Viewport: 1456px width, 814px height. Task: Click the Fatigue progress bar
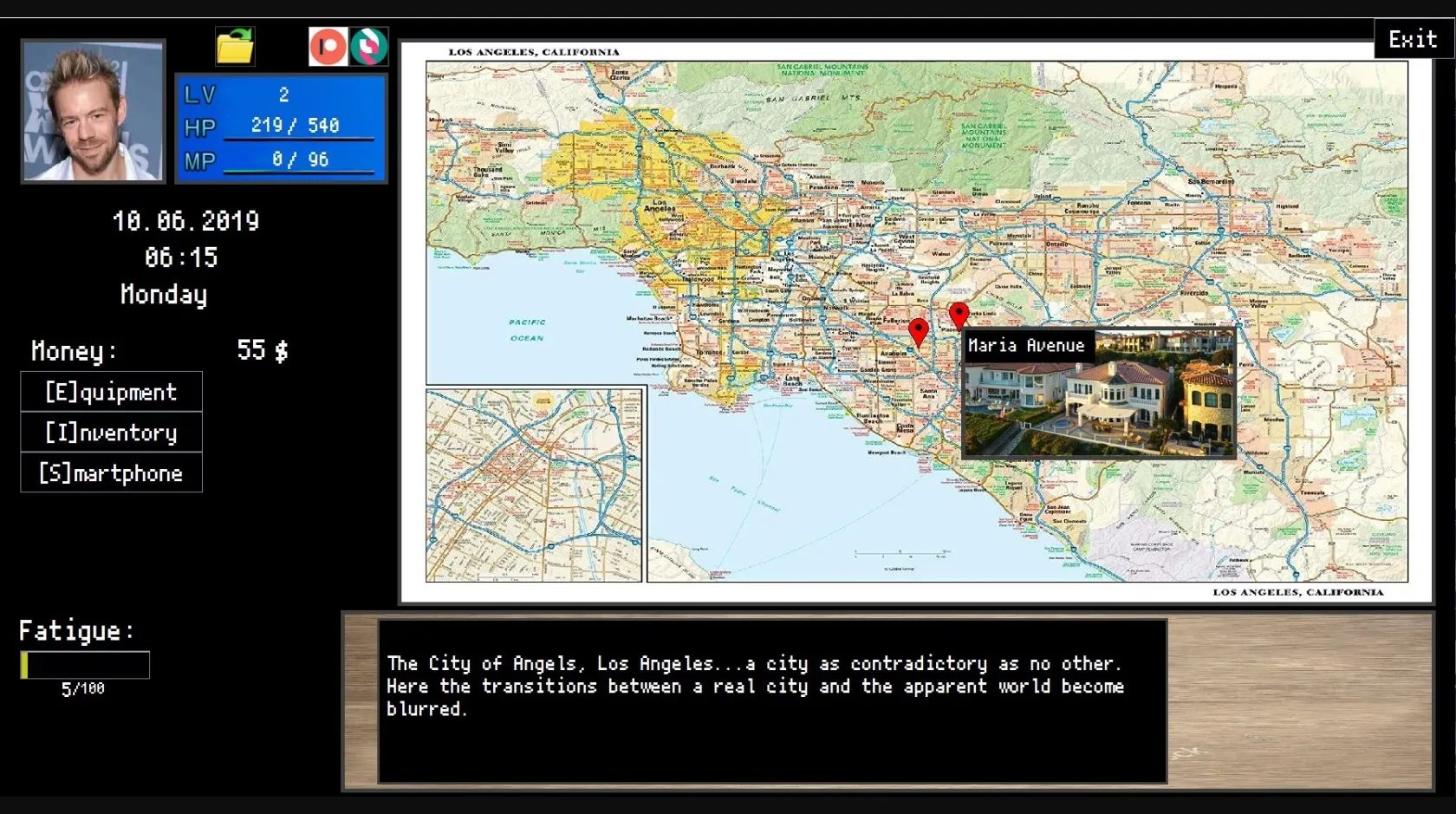(84, 664)
